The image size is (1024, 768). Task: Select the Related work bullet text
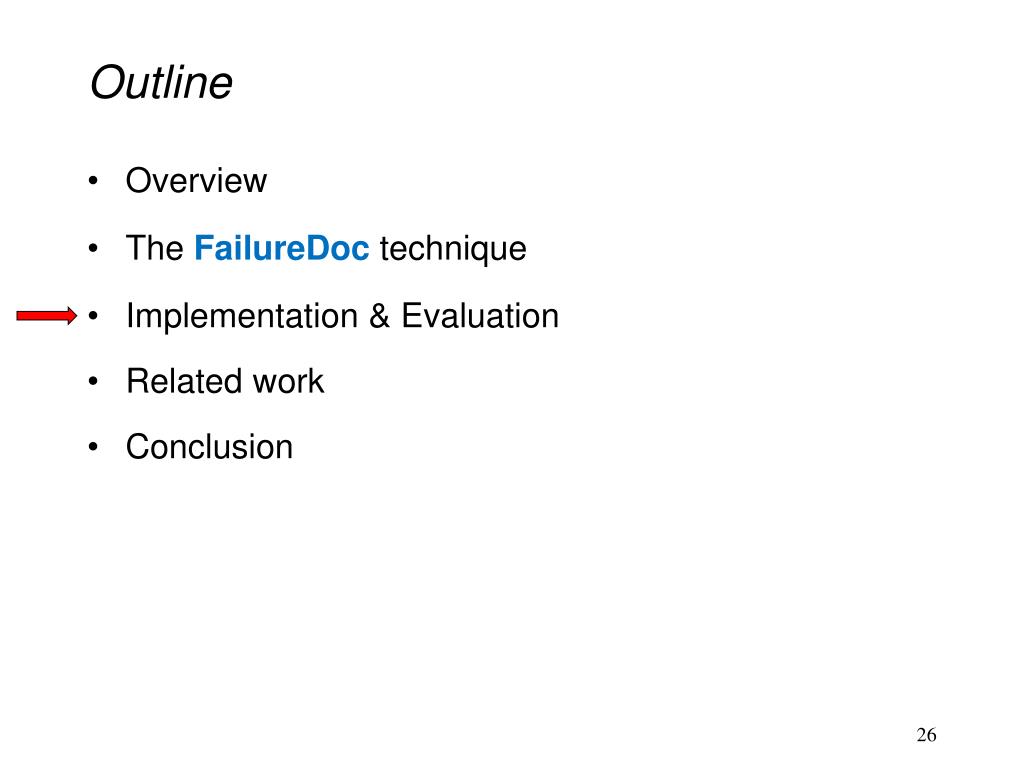[x=225, y=382]
